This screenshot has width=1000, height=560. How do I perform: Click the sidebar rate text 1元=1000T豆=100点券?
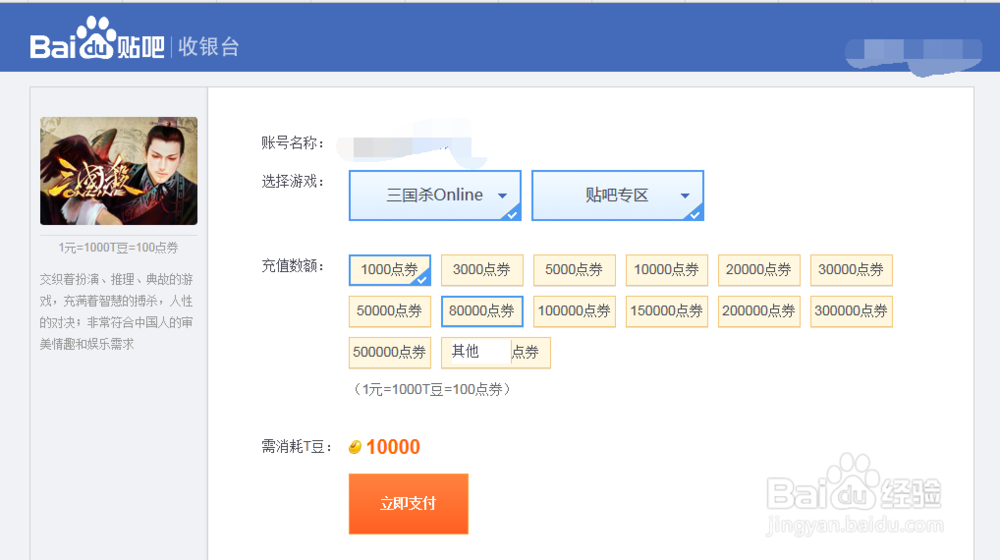click(x=119, y=247)
